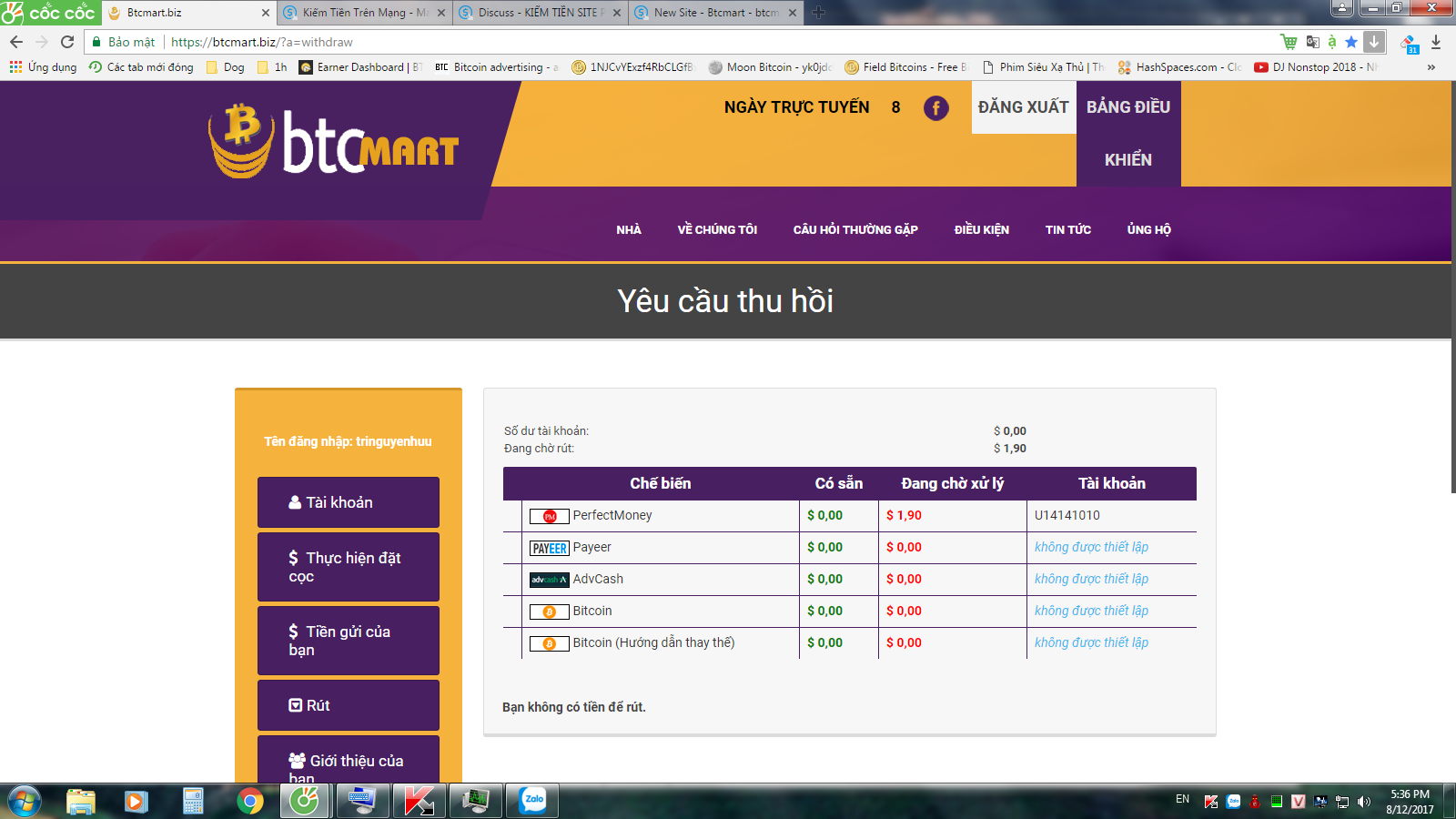Click không được thiết lập in AdvCash row
1456x819 pixels.
coord(1091,579)
